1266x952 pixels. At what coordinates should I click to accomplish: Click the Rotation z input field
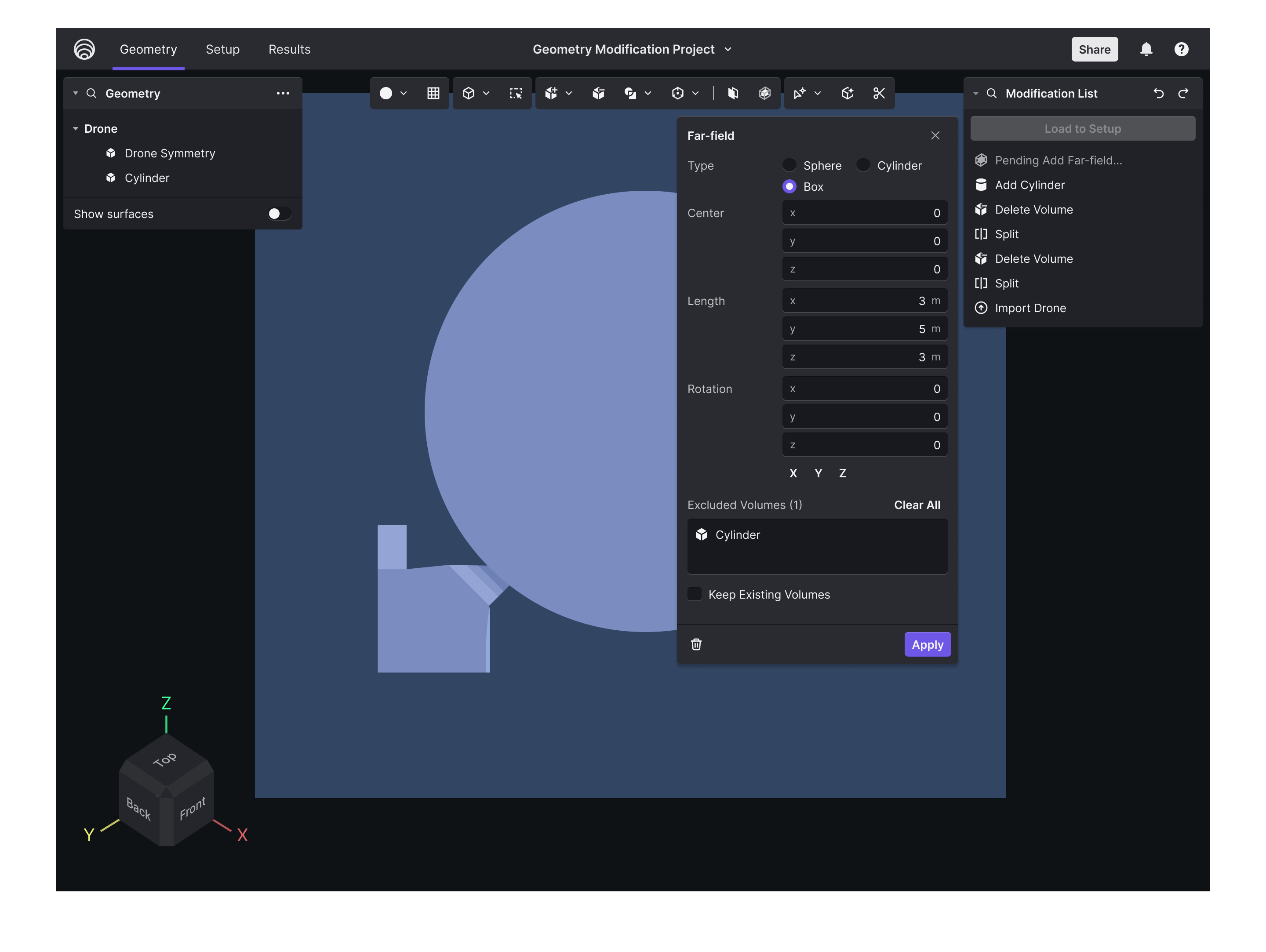click(x=865, y=445)
